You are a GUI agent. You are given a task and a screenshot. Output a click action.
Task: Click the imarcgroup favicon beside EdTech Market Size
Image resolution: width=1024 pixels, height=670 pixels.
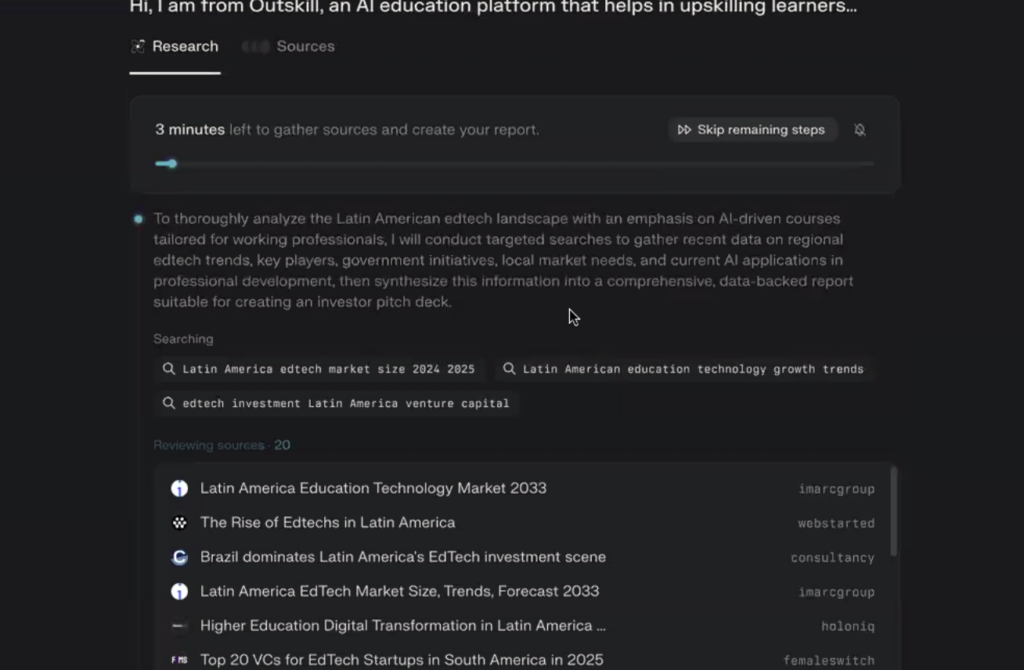point(179,591)
